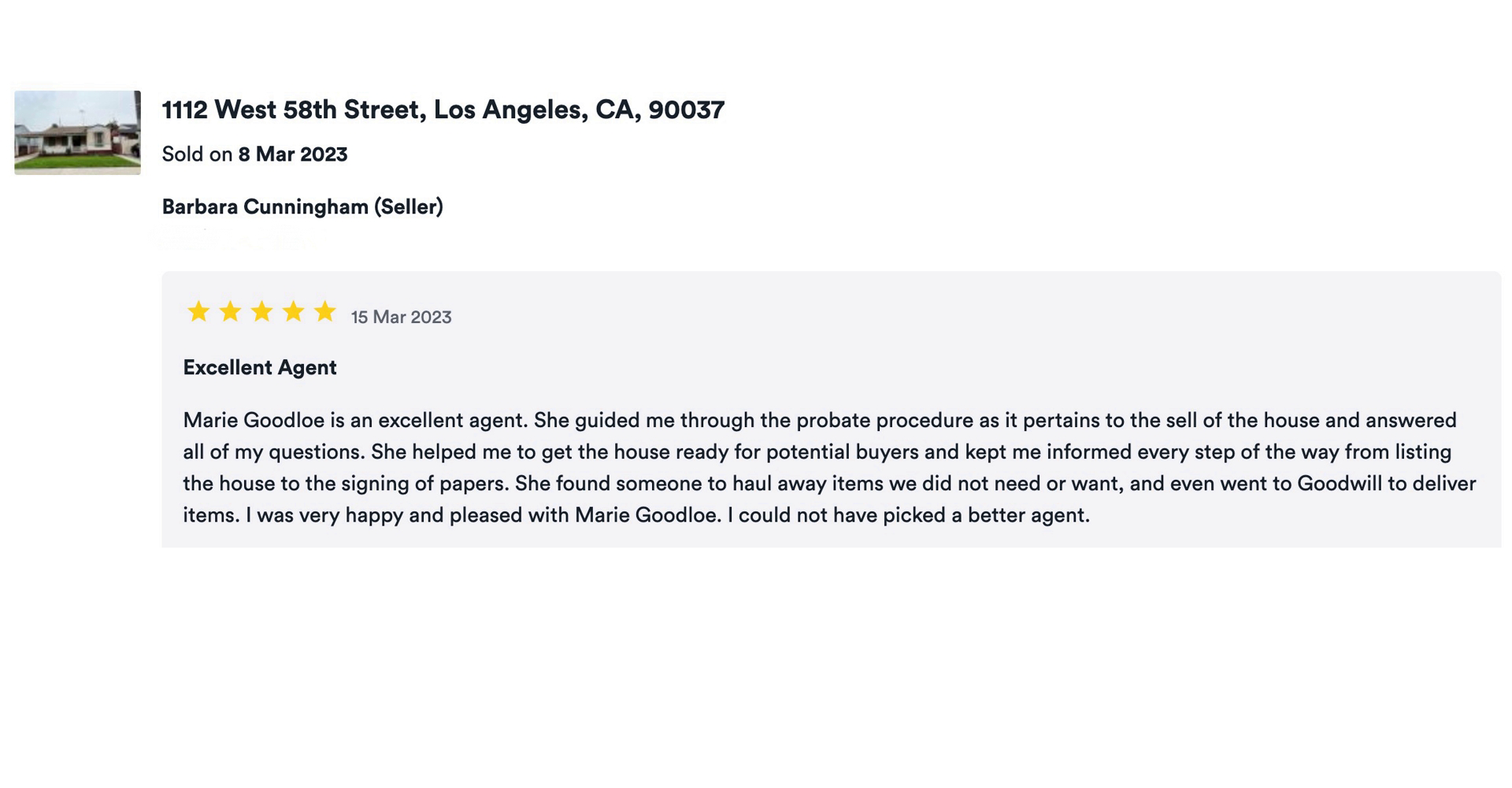Click the "Sold on" label
This screenshot has width=1512, height=788.
coord(197,154)
